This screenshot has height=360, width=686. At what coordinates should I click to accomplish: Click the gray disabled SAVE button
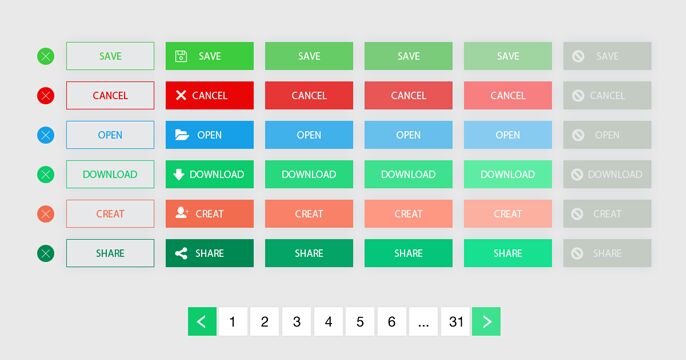coord(607,56)
